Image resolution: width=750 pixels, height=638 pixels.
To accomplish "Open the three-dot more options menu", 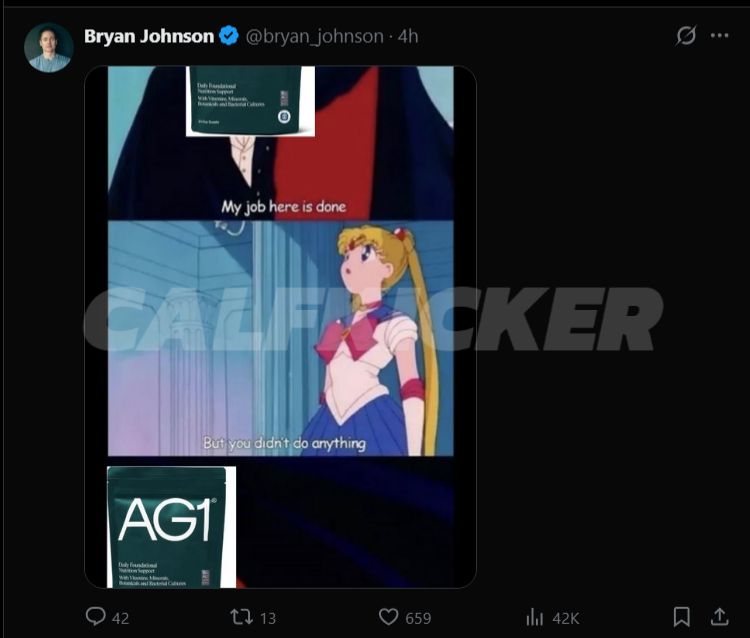I will pos(719,35).
